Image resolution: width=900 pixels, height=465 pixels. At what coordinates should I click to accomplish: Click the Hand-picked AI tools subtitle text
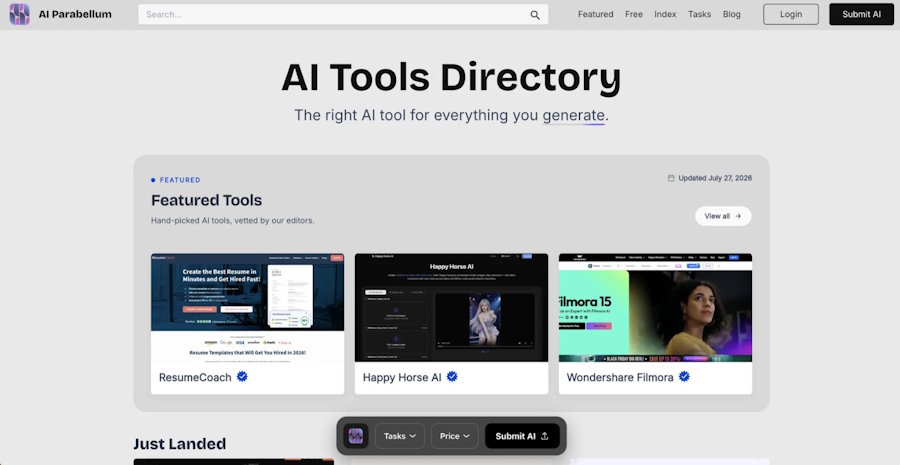point(232,220)
